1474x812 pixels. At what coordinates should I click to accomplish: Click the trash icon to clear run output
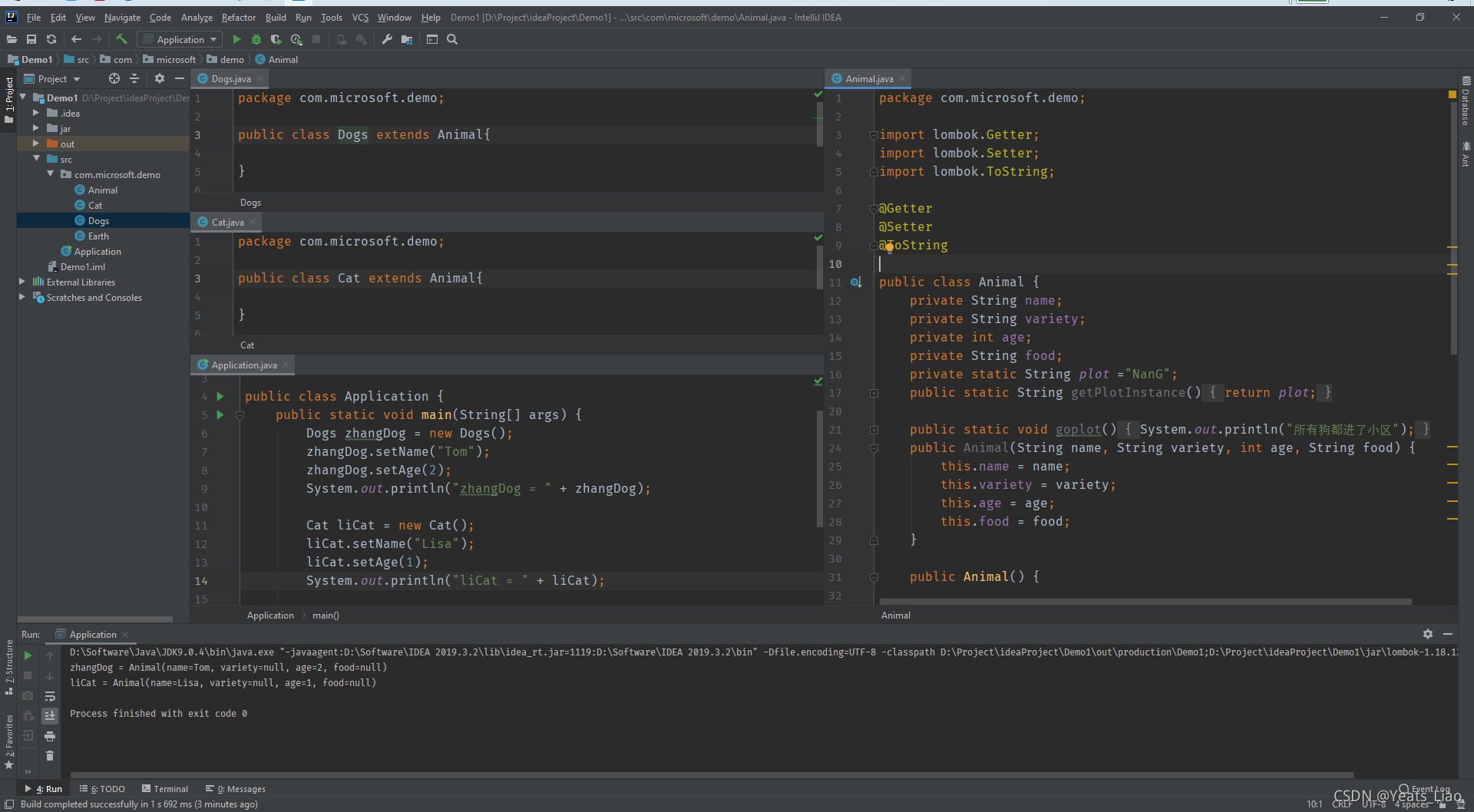pyautogui.click(x=50, y=756)
